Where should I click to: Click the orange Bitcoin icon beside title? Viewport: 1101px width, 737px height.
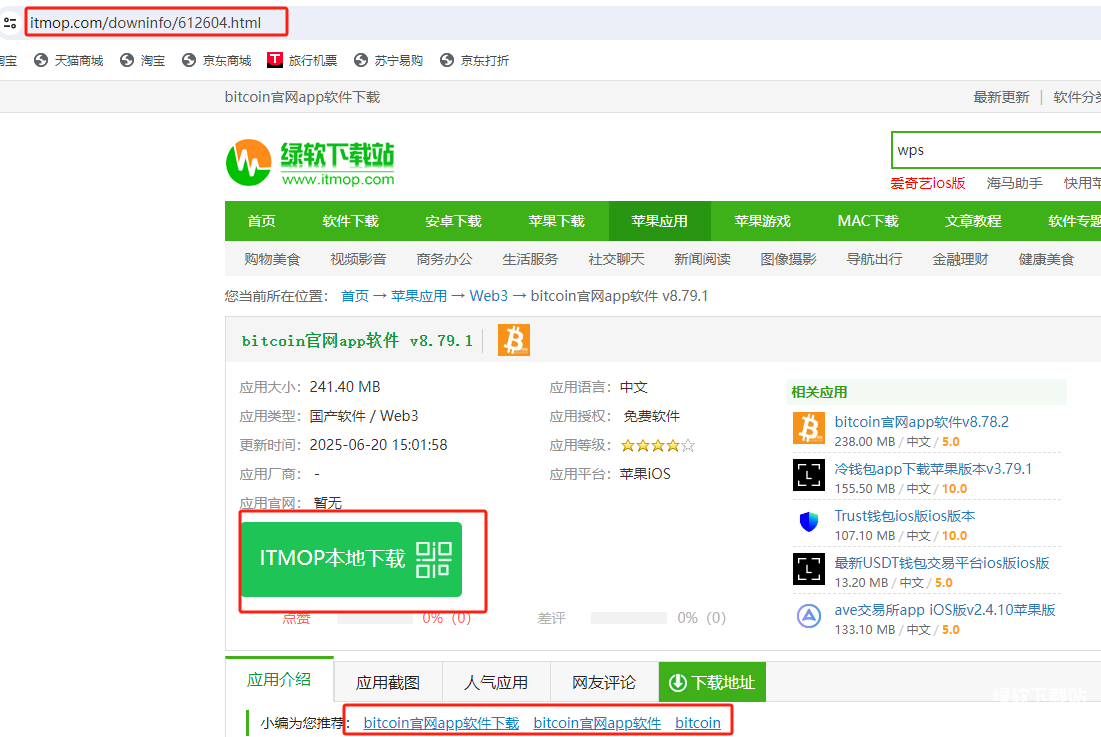pos(513,340)
